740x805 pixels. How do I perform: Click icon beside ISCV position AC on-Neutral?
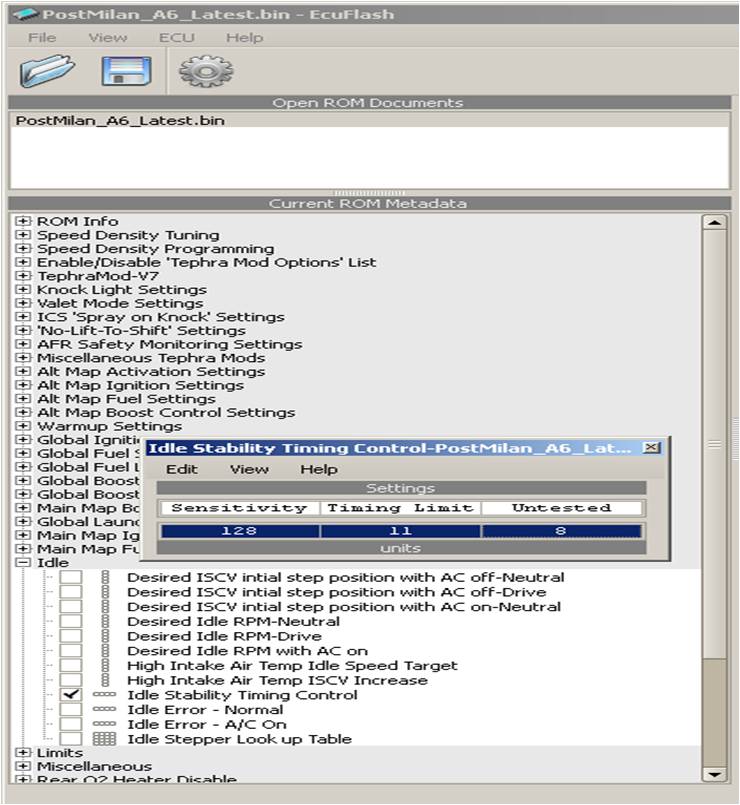click(x=105, y=606)
